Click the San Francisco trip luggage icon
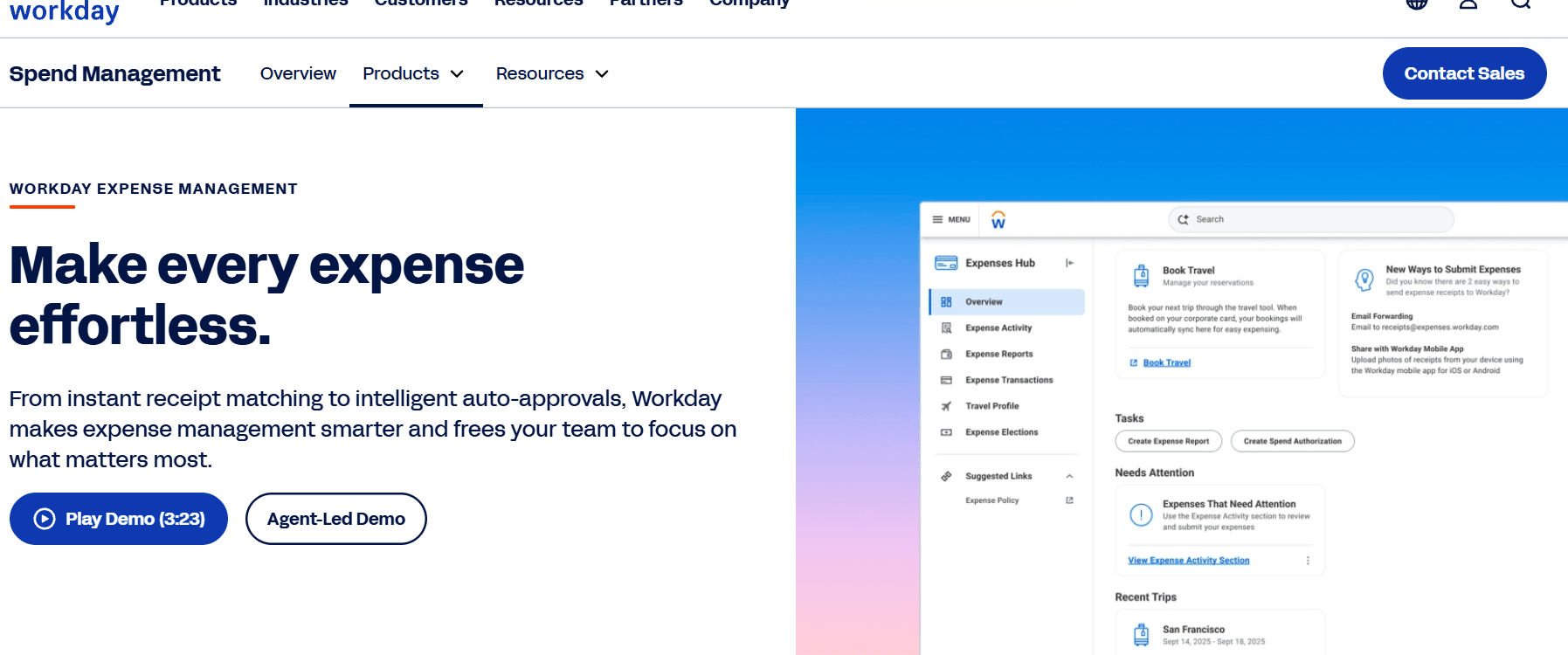Screen dimensions: 1568x655 point(1141,635)
